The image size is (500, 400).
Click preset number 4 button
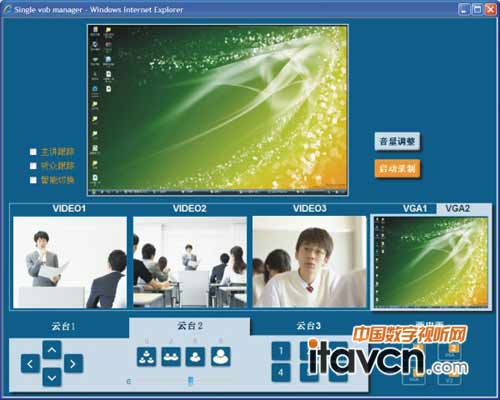click(x=281, y=372)
